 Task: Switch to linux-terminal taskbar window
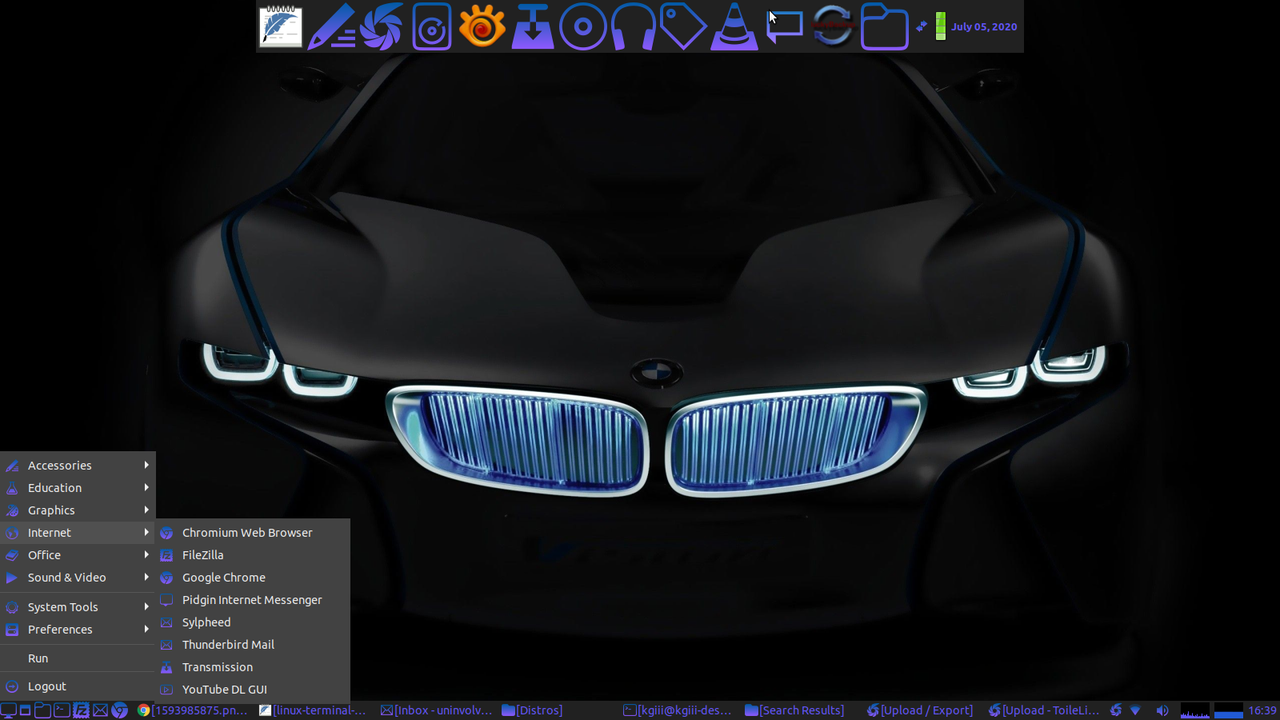[313, 710]
